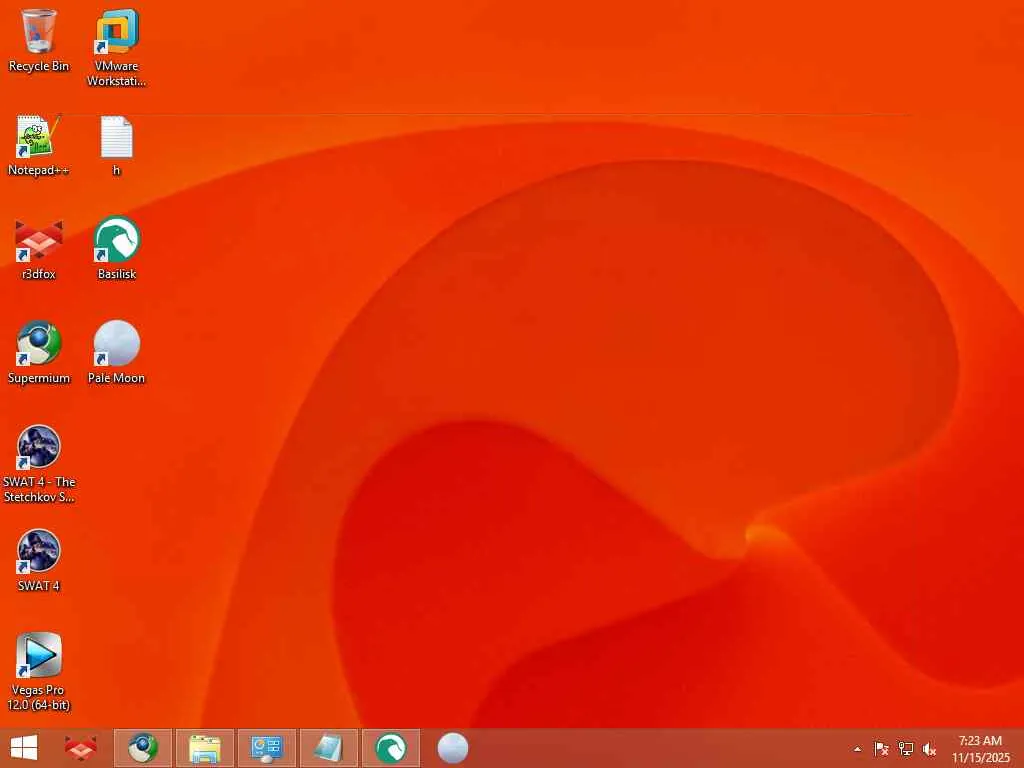Viewport: 1024px width, 768px height.
Task: Select the SWAT 4 desktop shortcut
Action: (x=39, y=560)
